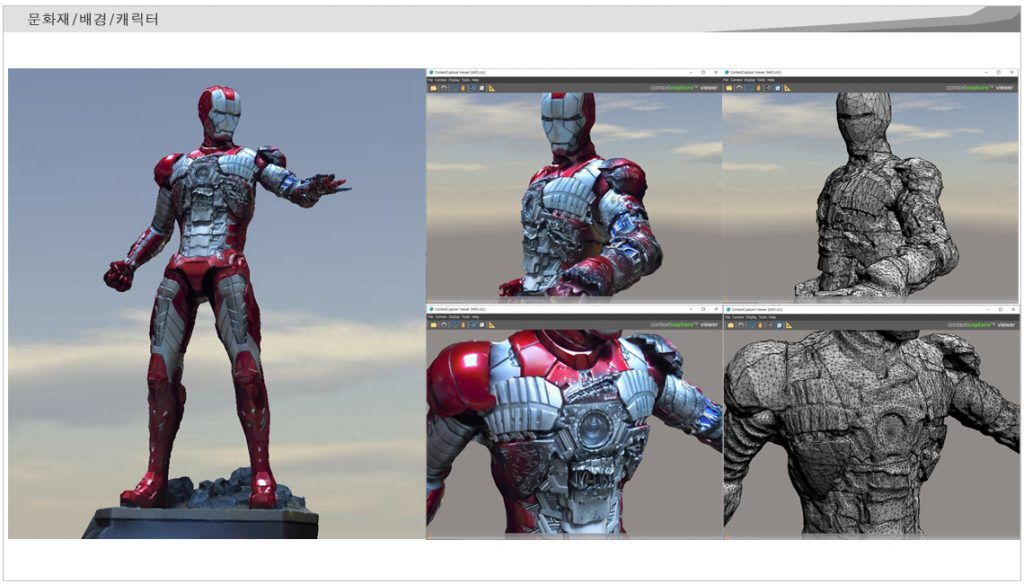Viewport: 1024px width, 584px height.
Task: Open the Camera menu in upper textured viewer
Action: point(440,80)
